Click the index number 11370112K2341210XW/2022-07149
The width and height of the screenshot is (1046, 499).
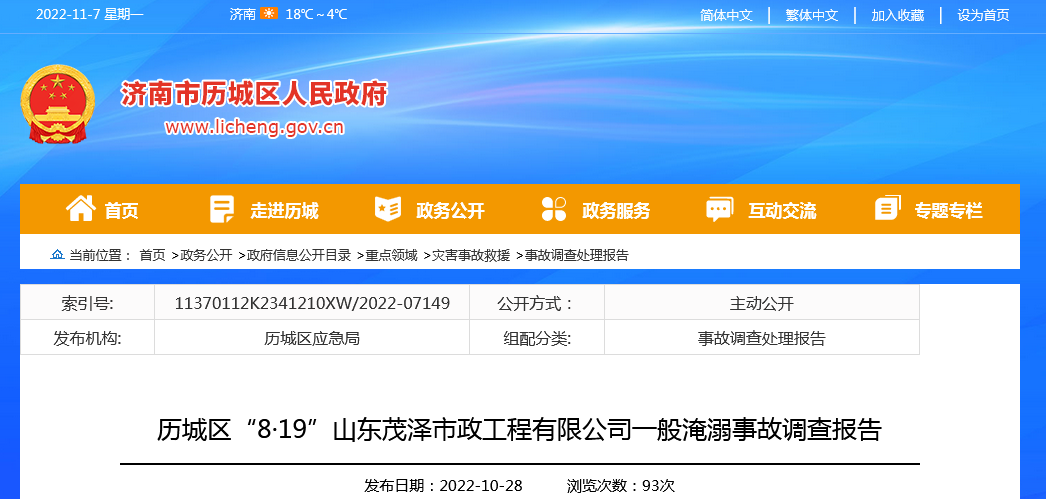click(x=312, y=304)
